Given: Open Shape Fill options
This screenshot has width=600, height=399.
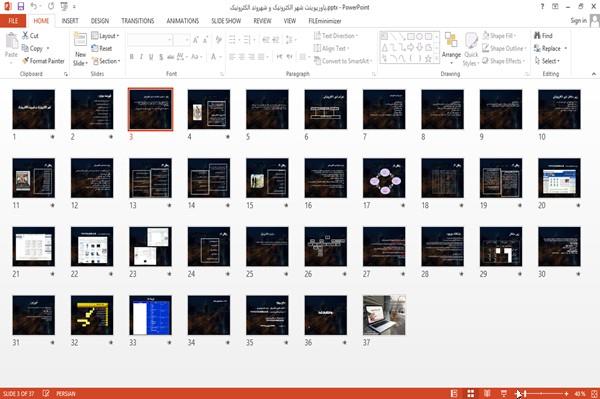Looking at the screenshot, I should [499, 36].
